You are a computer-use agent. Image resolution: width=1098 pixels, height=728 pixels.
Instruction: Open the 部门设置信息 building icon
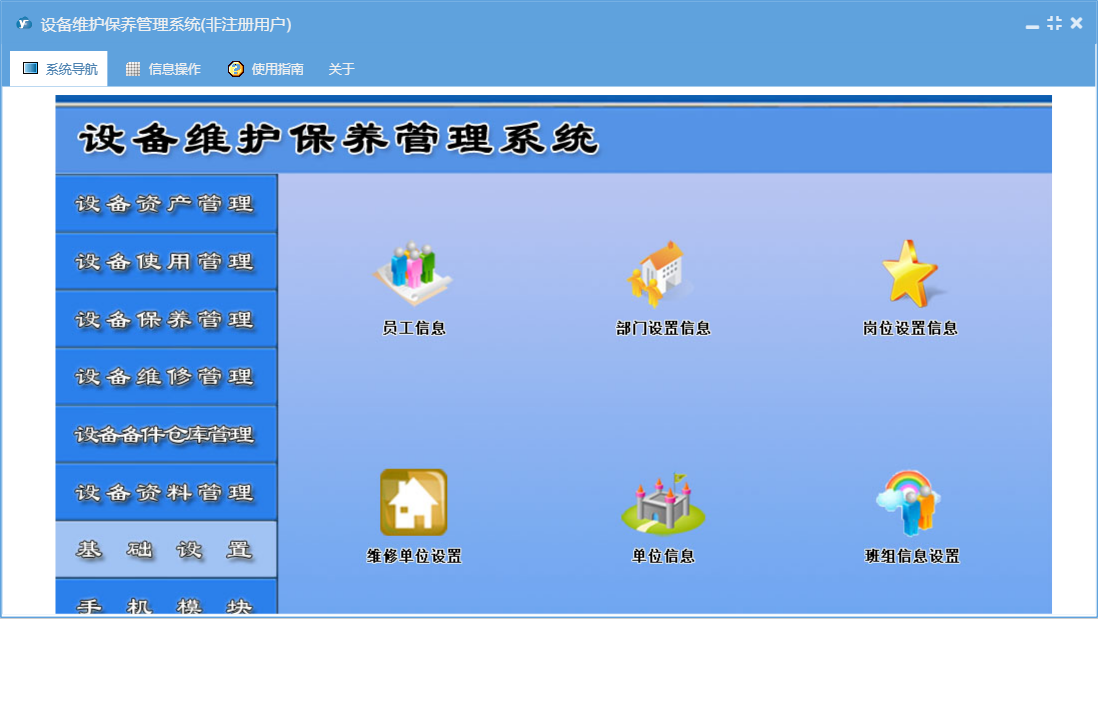[x=660, y=274]
